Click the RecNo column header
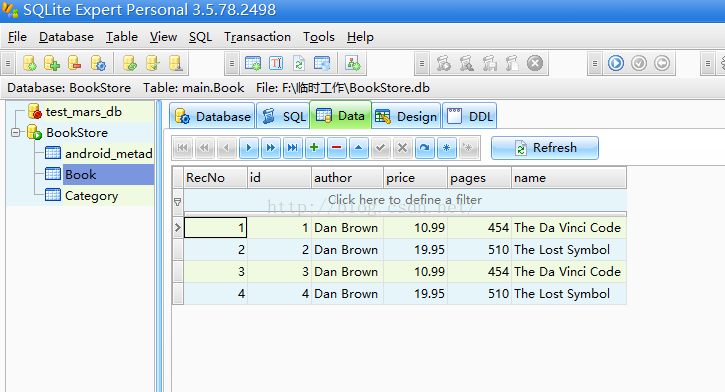This screenshot has height=392, width=725. (x=215, y=178)
